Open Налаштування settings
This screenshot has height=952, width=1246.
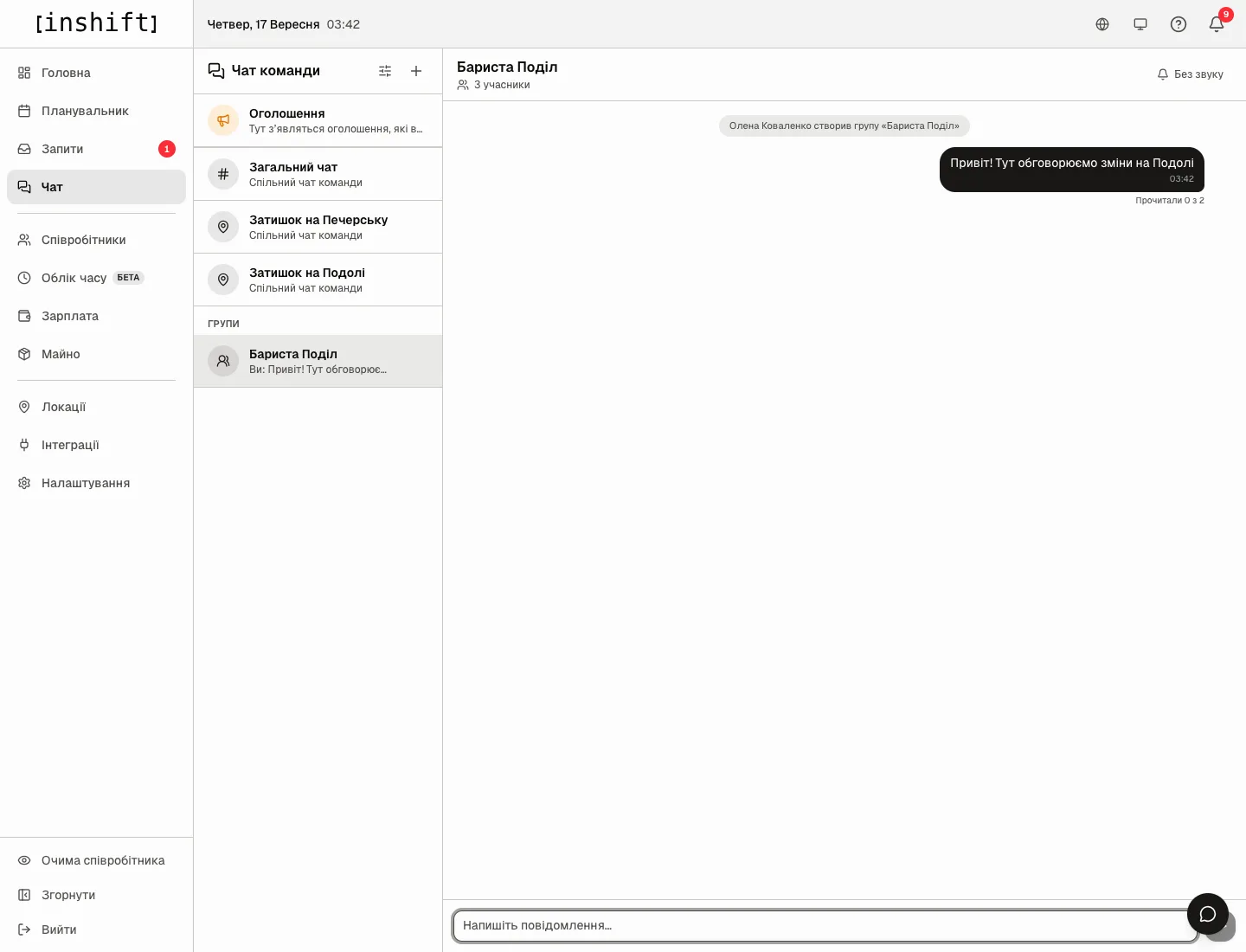96,483
